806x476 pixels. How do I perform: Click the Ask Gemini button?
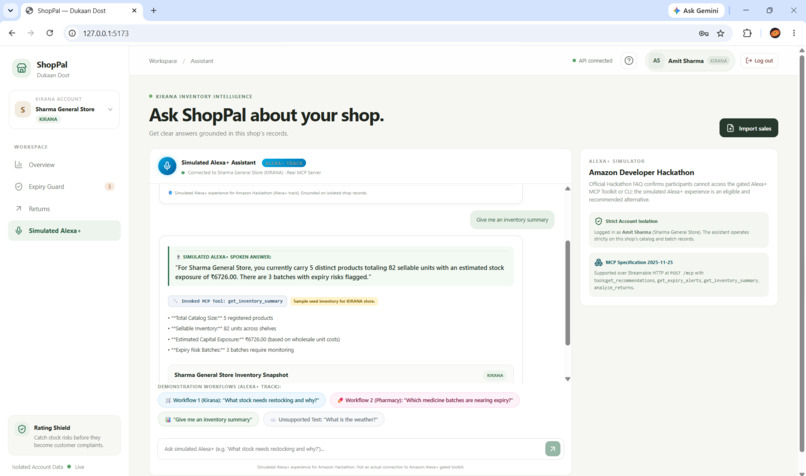pyautogui.click(x=696, y=10)
